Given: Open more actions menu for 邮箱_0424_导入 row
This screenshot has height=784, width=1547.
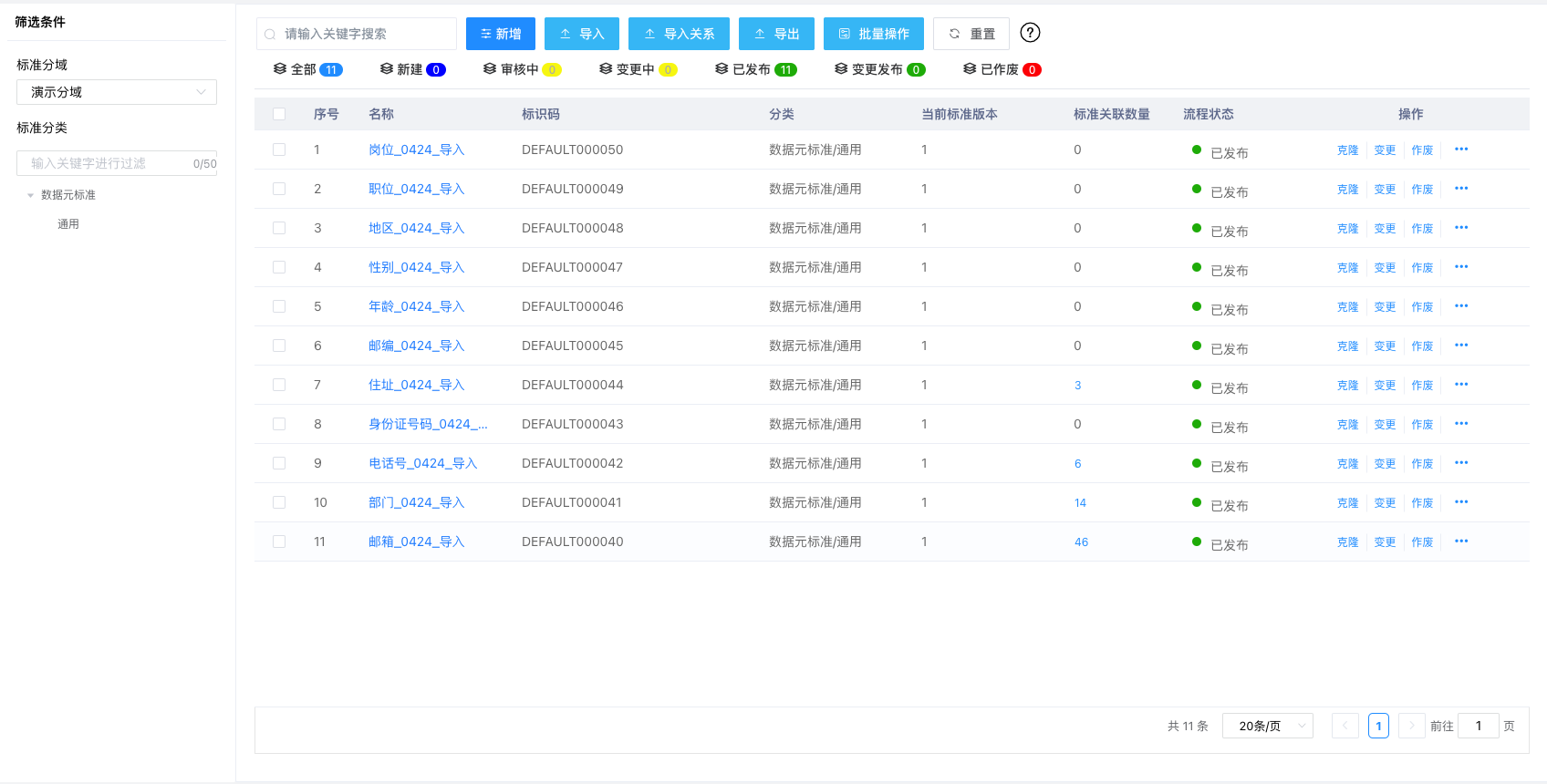Looking at the screenshot, I should pos(1461,542).
